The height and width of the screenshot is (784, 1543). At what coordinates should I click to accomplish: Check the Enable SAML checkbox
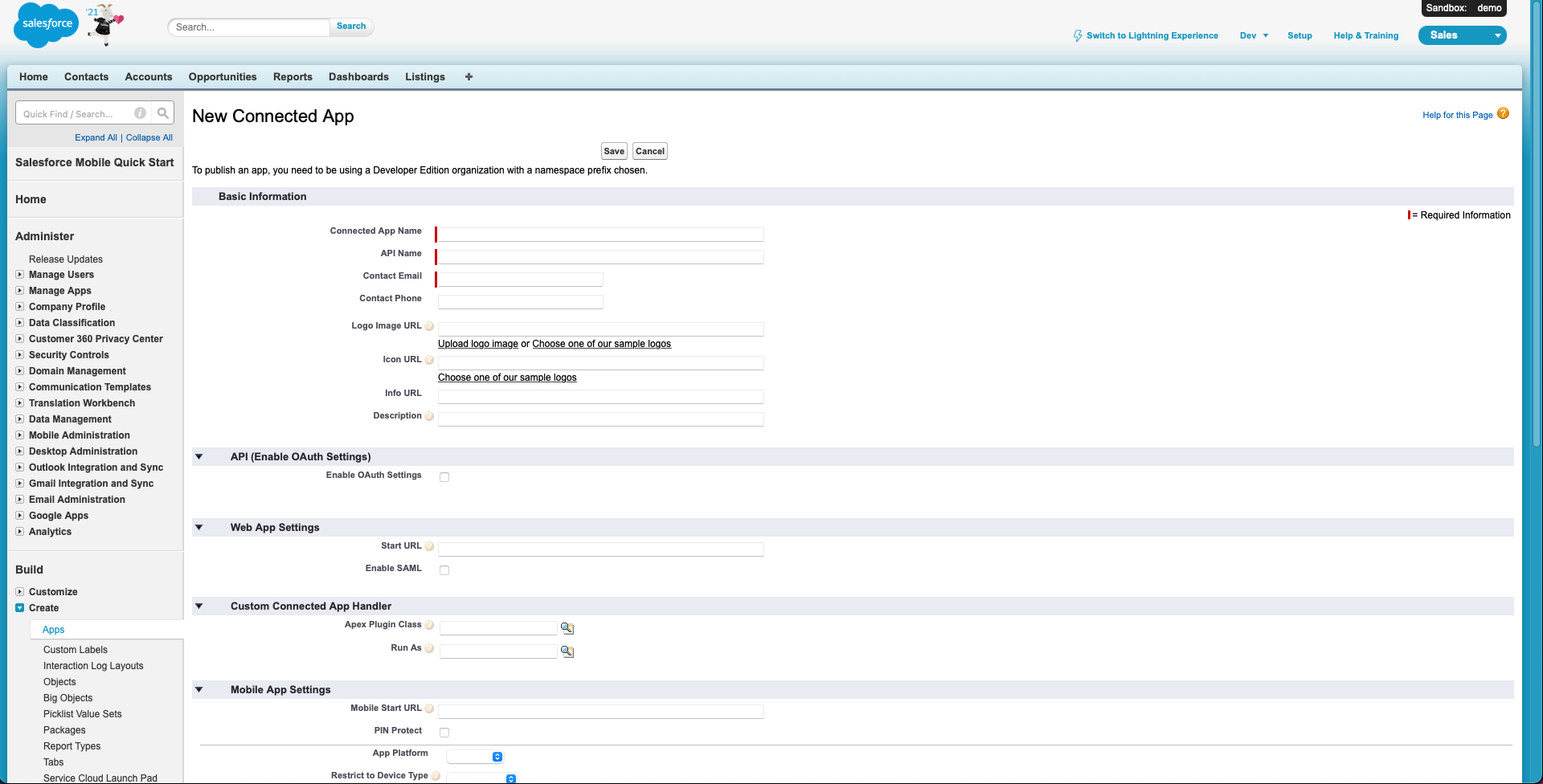[444, 570]
